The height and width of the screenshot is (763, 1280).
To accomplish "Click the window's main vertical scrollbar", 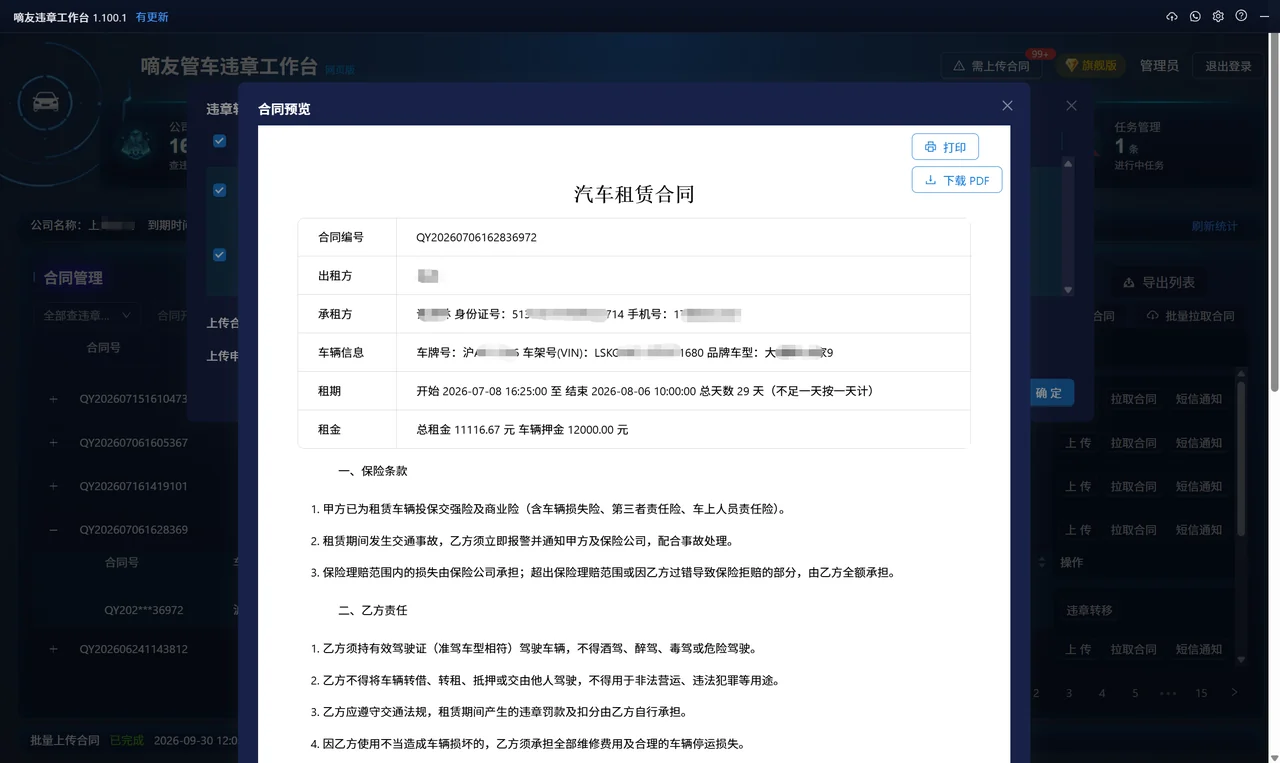I will [1274, 210].
